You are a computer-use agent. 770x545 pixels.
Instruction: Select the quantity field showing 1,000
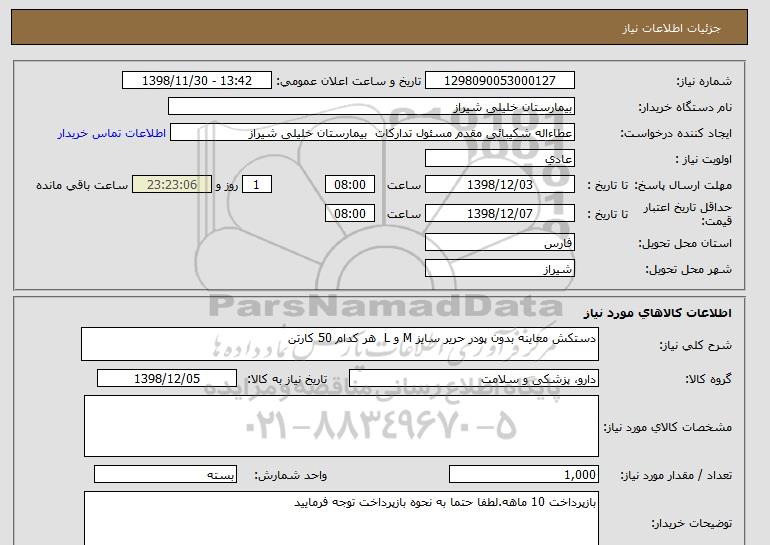524,475
